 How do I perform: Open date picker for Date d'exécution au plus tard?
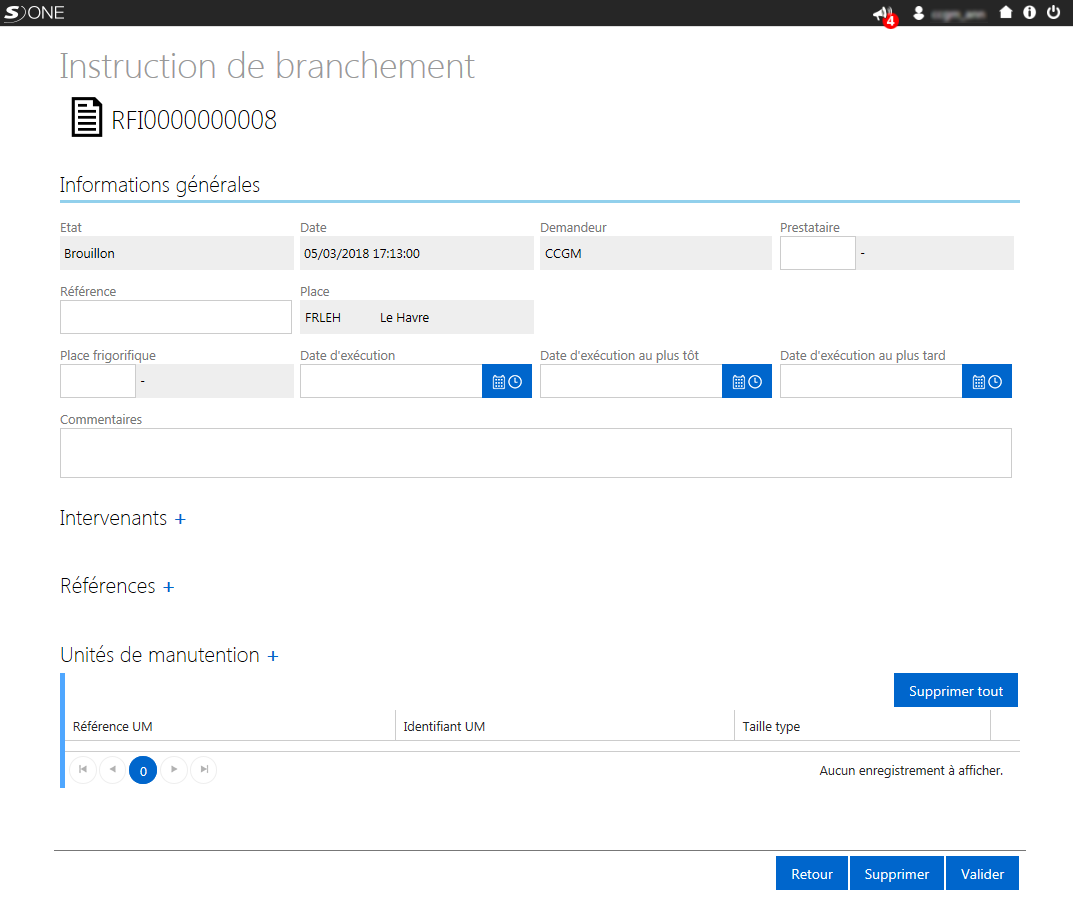tap(987, 381)
